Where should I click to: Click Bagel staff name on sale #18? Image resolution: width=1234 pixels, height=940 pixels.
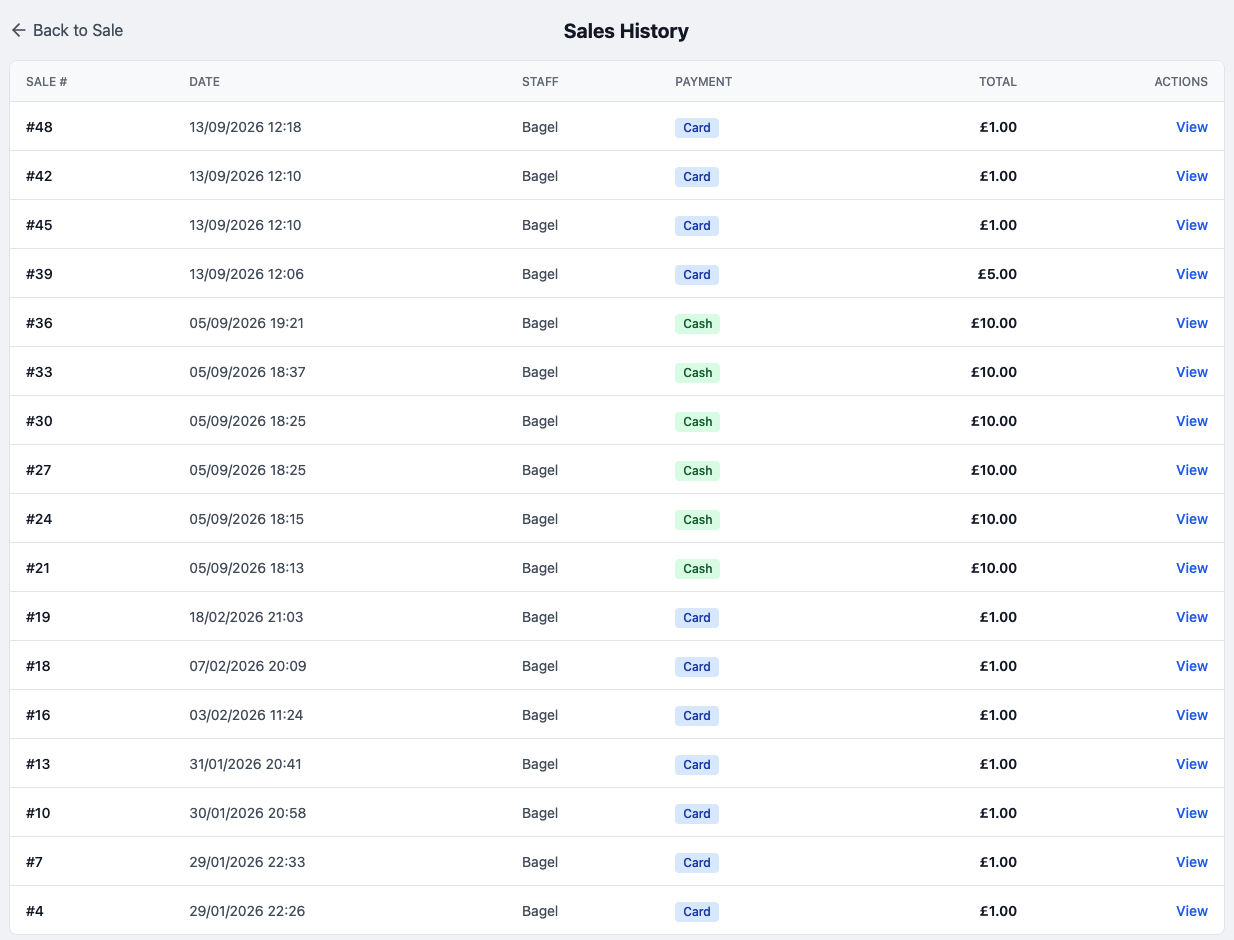tap(540, 666)
